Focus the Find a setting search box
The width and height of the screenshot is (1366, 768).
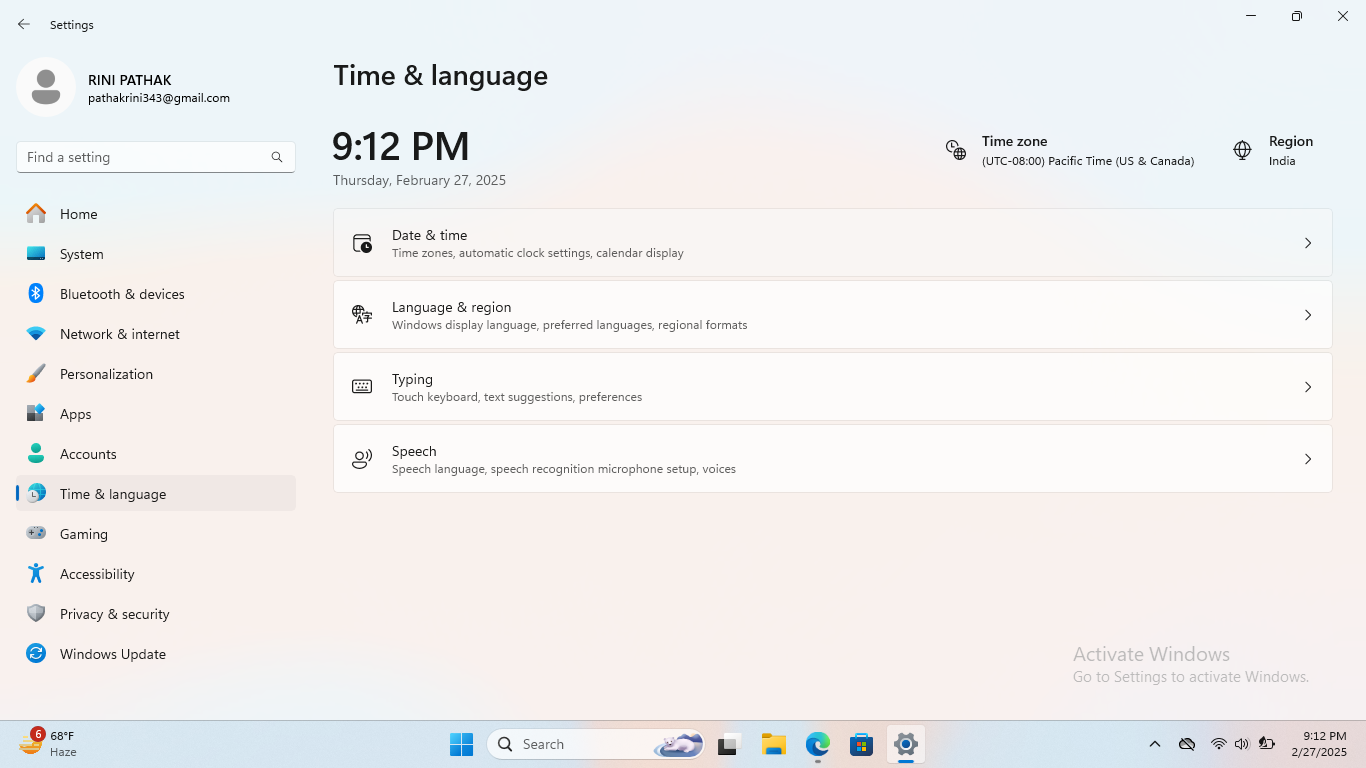(156, 157)
